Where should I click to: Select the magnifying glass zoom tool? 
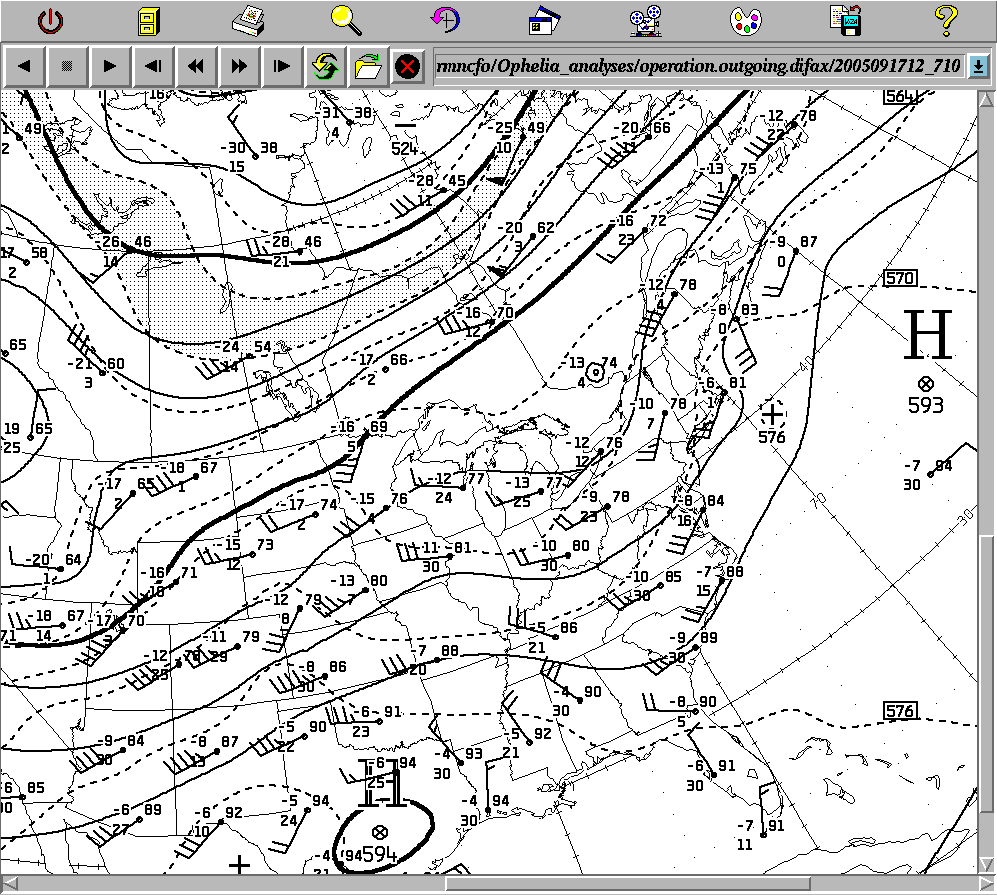point(346,20)
